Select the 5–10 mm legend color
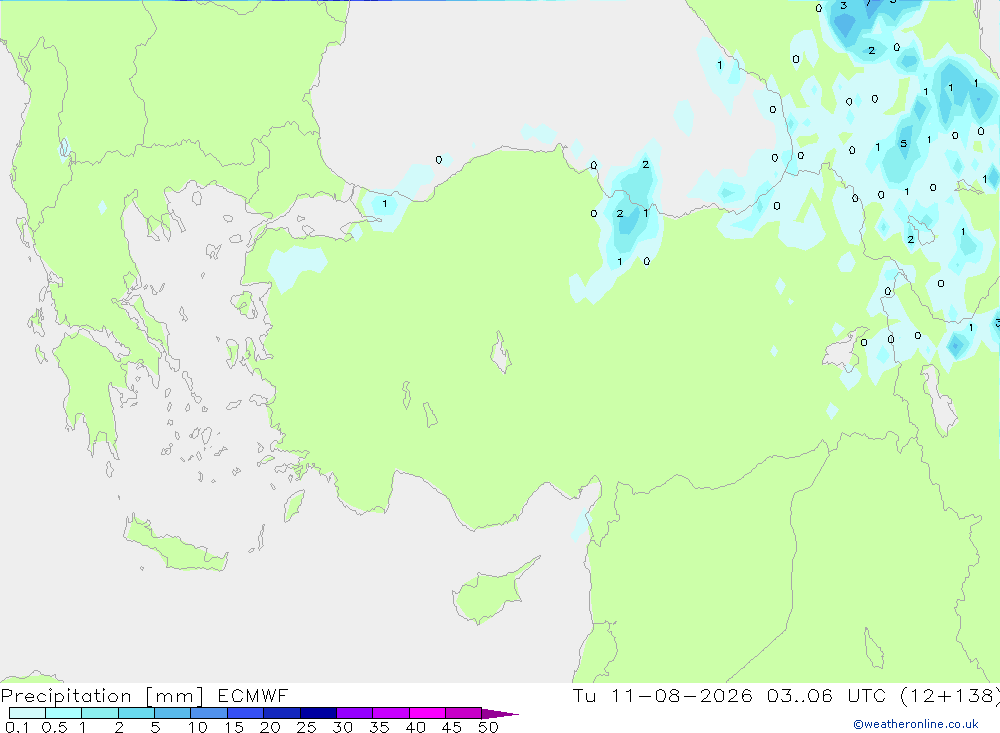Viewport: 1000px width, 733px height. coord(173,713)
